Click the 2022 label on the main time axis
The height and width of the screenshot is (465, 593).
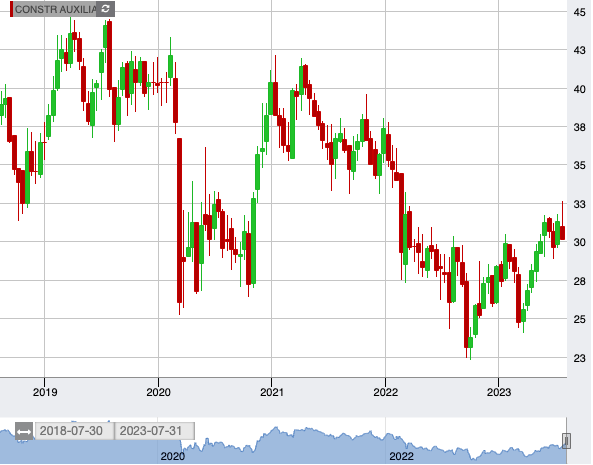click(x=385, y=392)
